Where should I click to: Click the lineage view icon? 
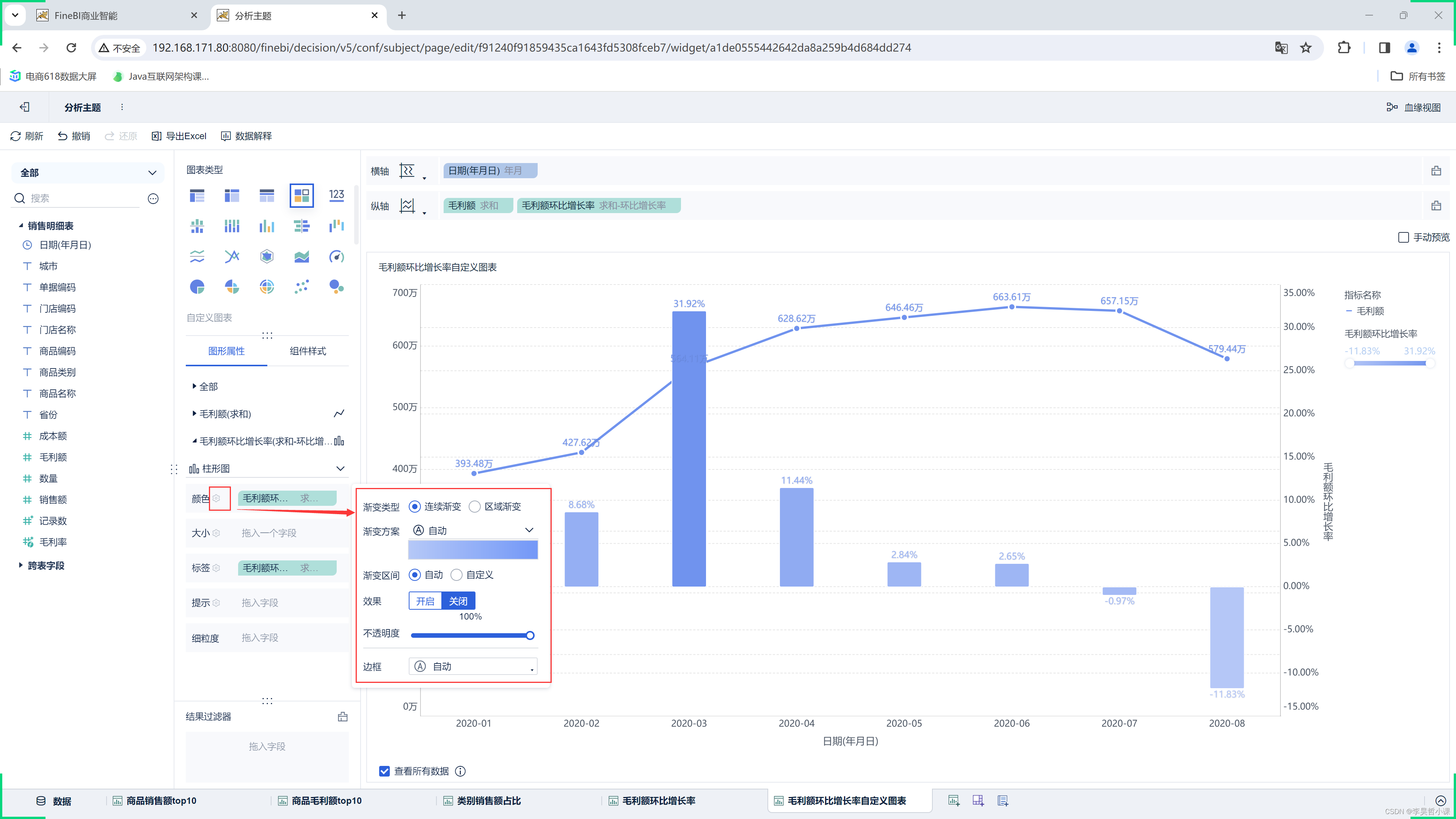[x=1392, y=107]
